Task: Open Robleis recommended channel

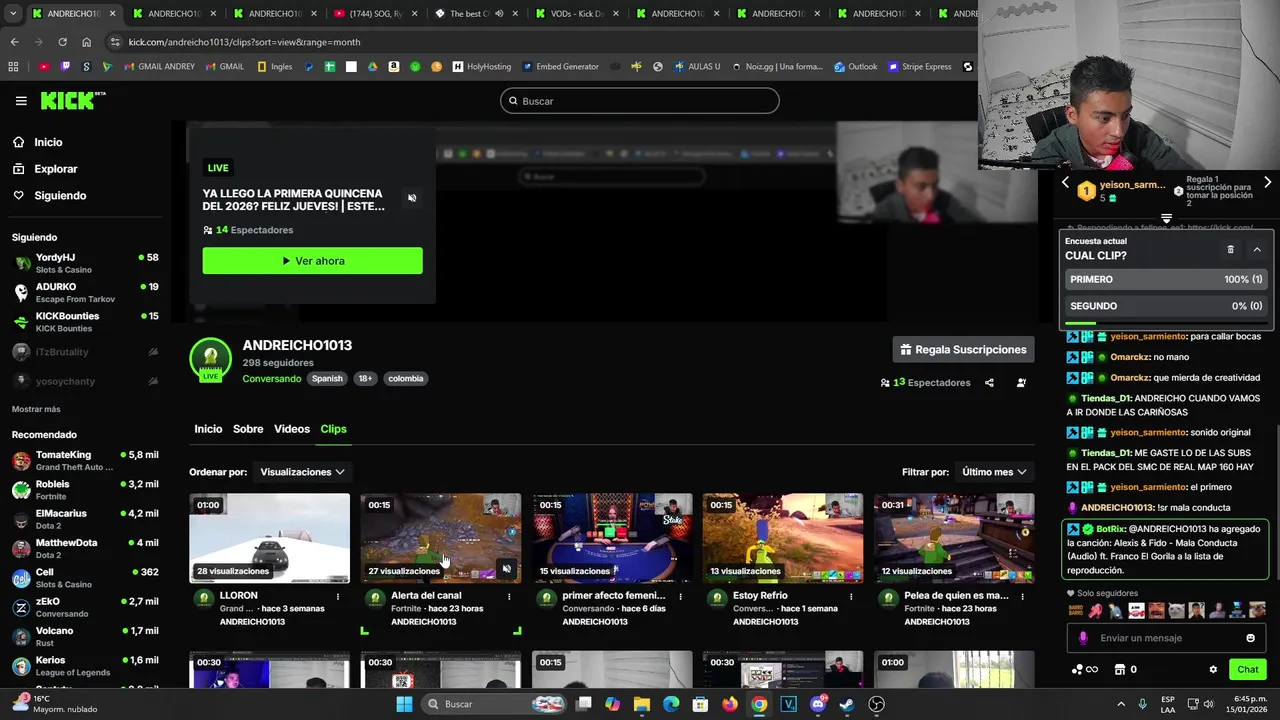Action: pos(85,489)
